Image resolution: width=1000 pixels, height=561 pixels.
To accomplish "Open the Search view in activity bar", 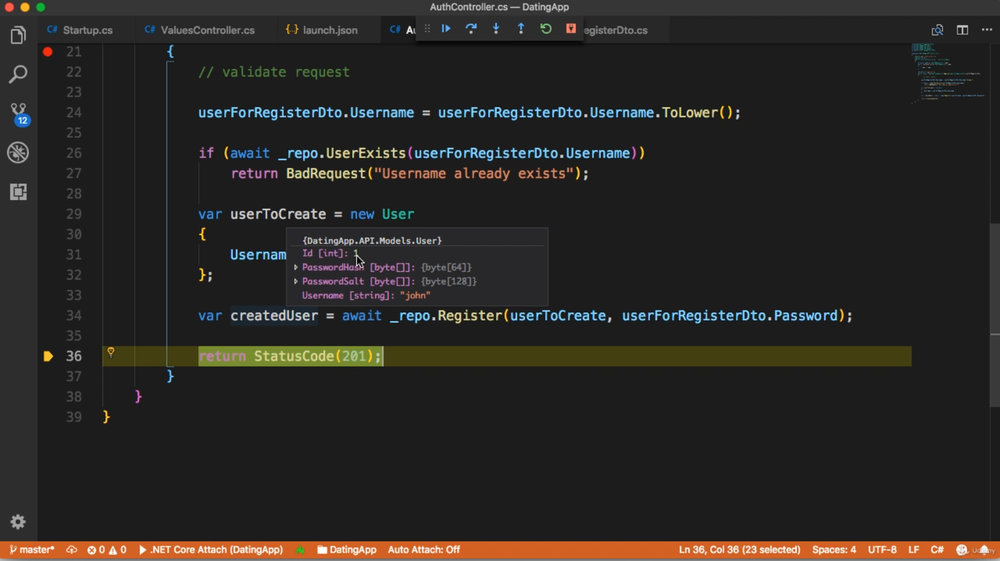I will click(x=18, y=74).
